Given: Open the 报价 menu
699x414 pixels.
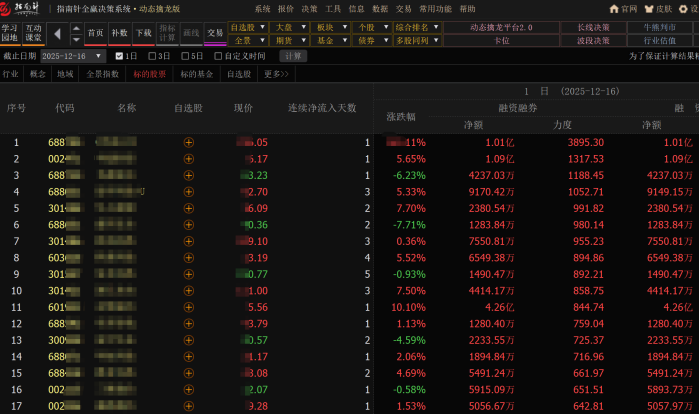Looking at the screenshot, I should [x=286, y=9].
